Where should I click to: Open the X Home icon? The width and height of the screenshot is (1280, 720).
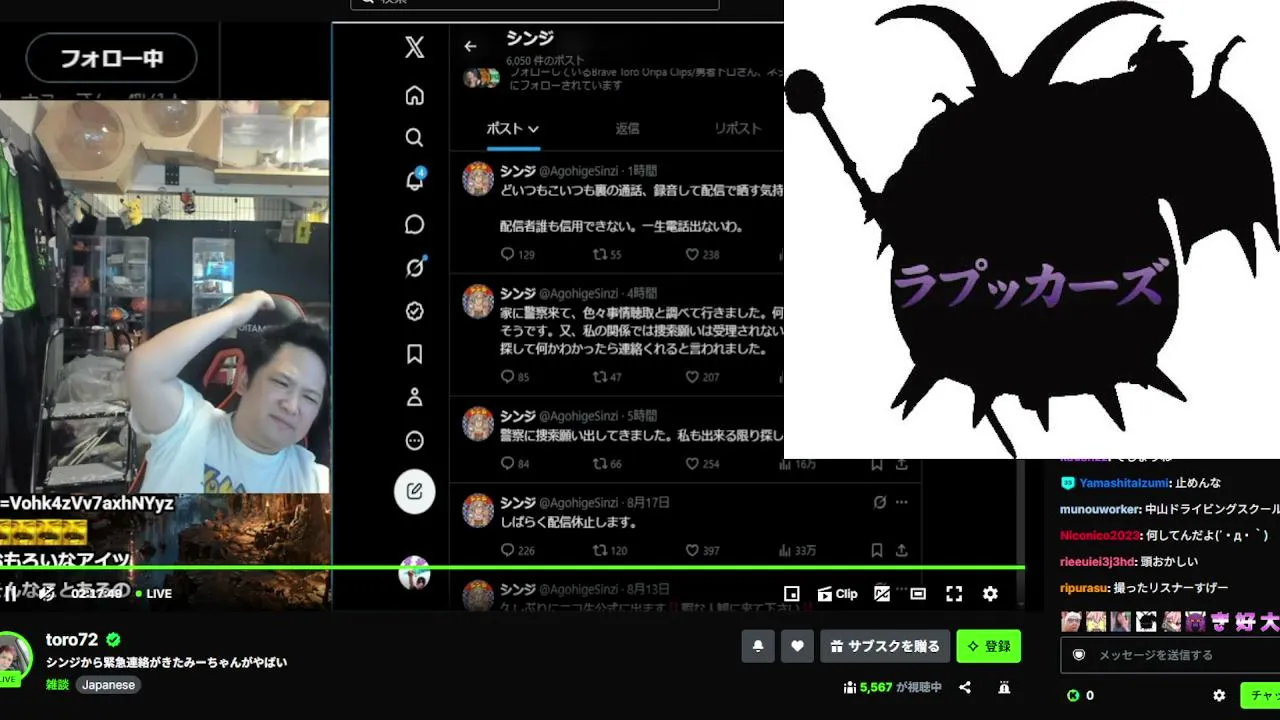(x=414, y=95)
